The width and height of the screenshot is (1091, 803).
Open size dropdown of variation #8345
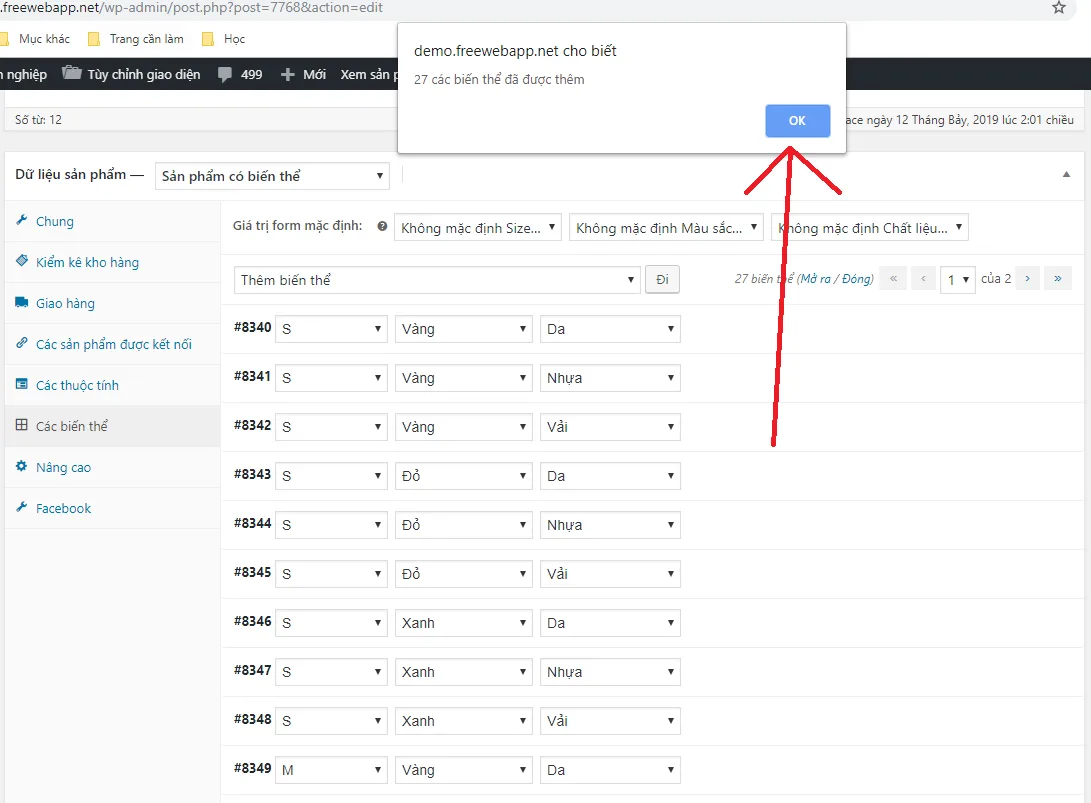tap(331, 574)
